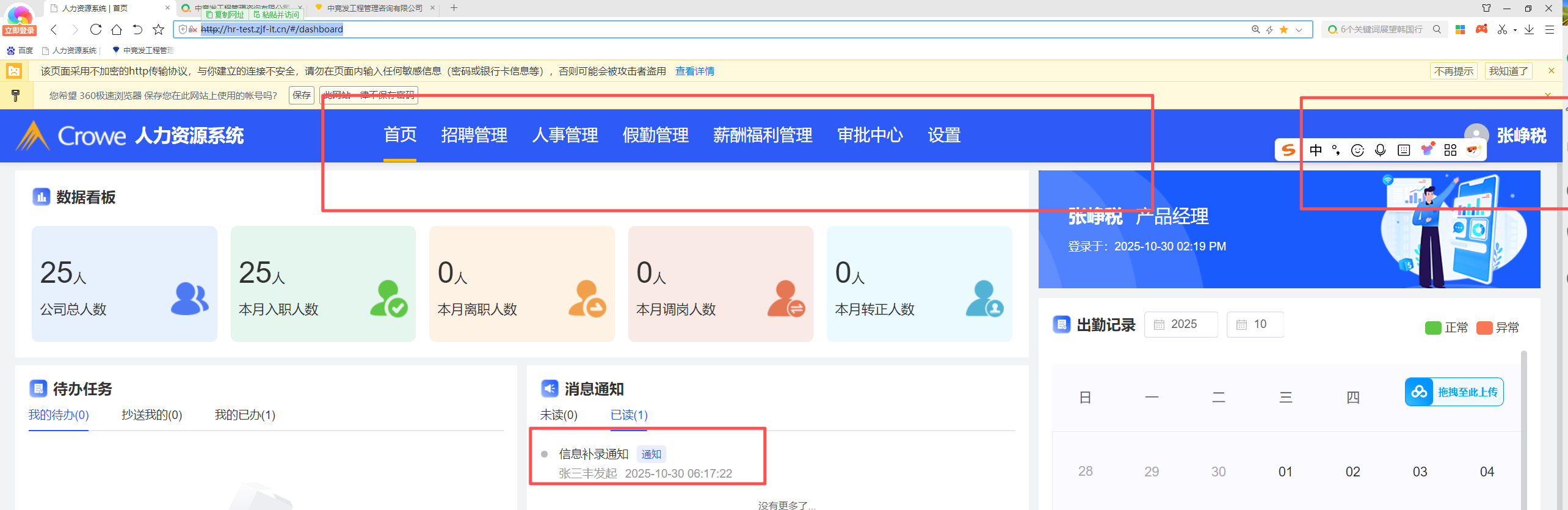This screenshot has height=510, width=1568.
Task: Reload the current page
Action: click(x=96, y=29)
